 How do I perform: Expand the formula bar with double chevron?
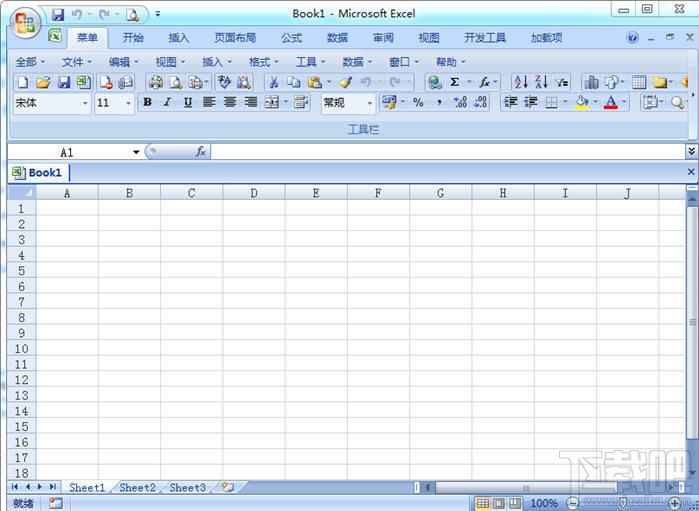[691, 152]
